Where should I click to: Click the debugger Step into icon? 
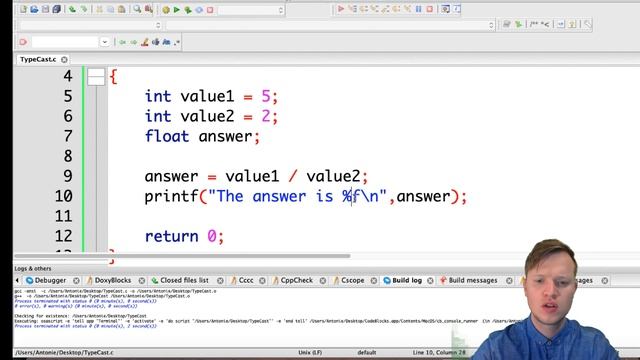click(x=374, y=9)
